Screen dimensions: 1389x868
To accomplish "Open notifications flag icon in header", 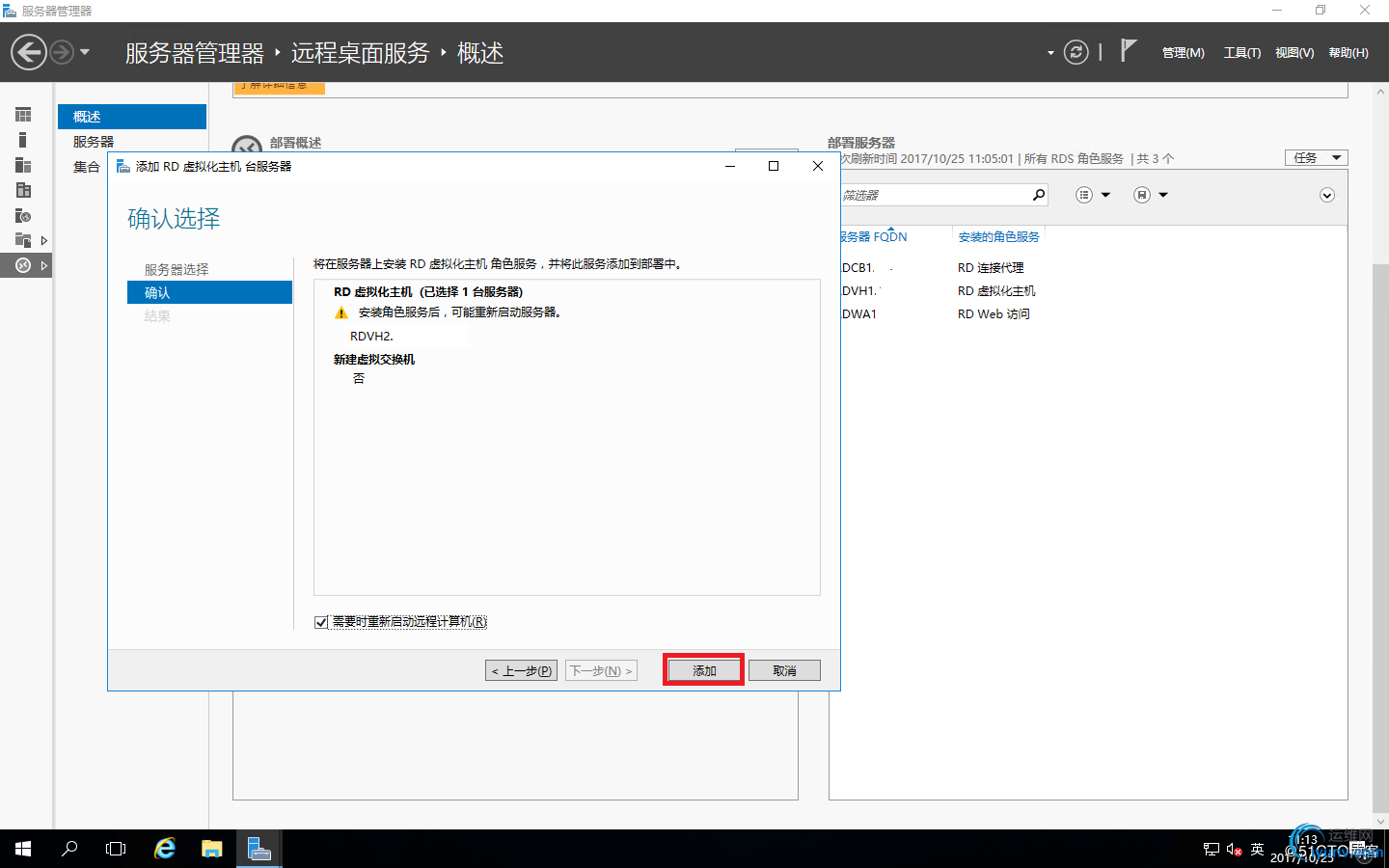I will pos(1128,50).
